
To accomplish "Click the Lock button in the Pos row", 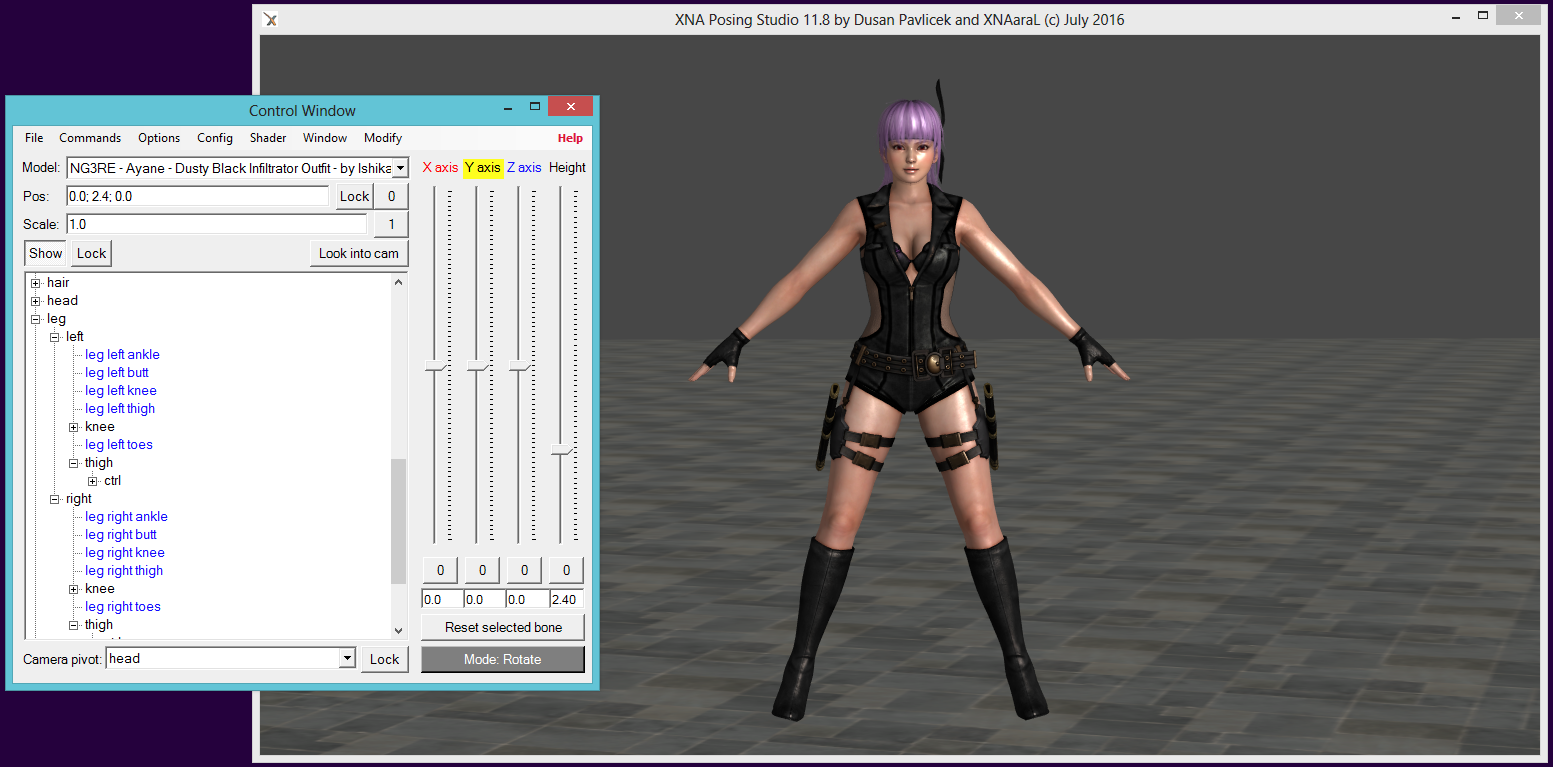I will (x=355, y=196).
